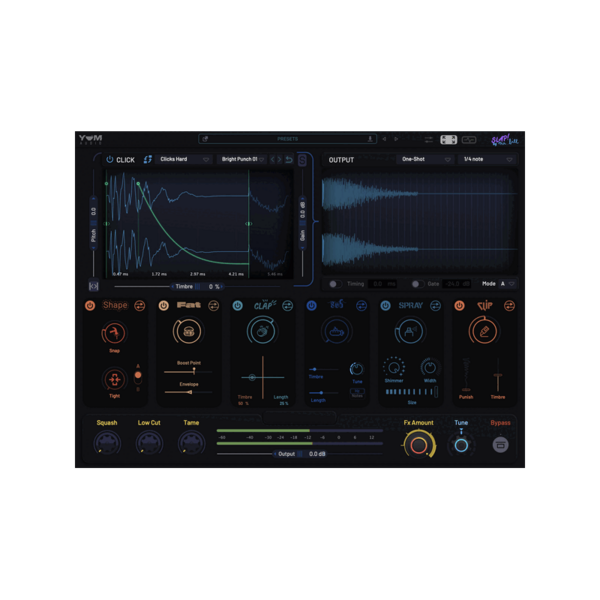Click the Timbre percent slider under waveform
This screenshot has width=600, height=600.
[197, 286]
